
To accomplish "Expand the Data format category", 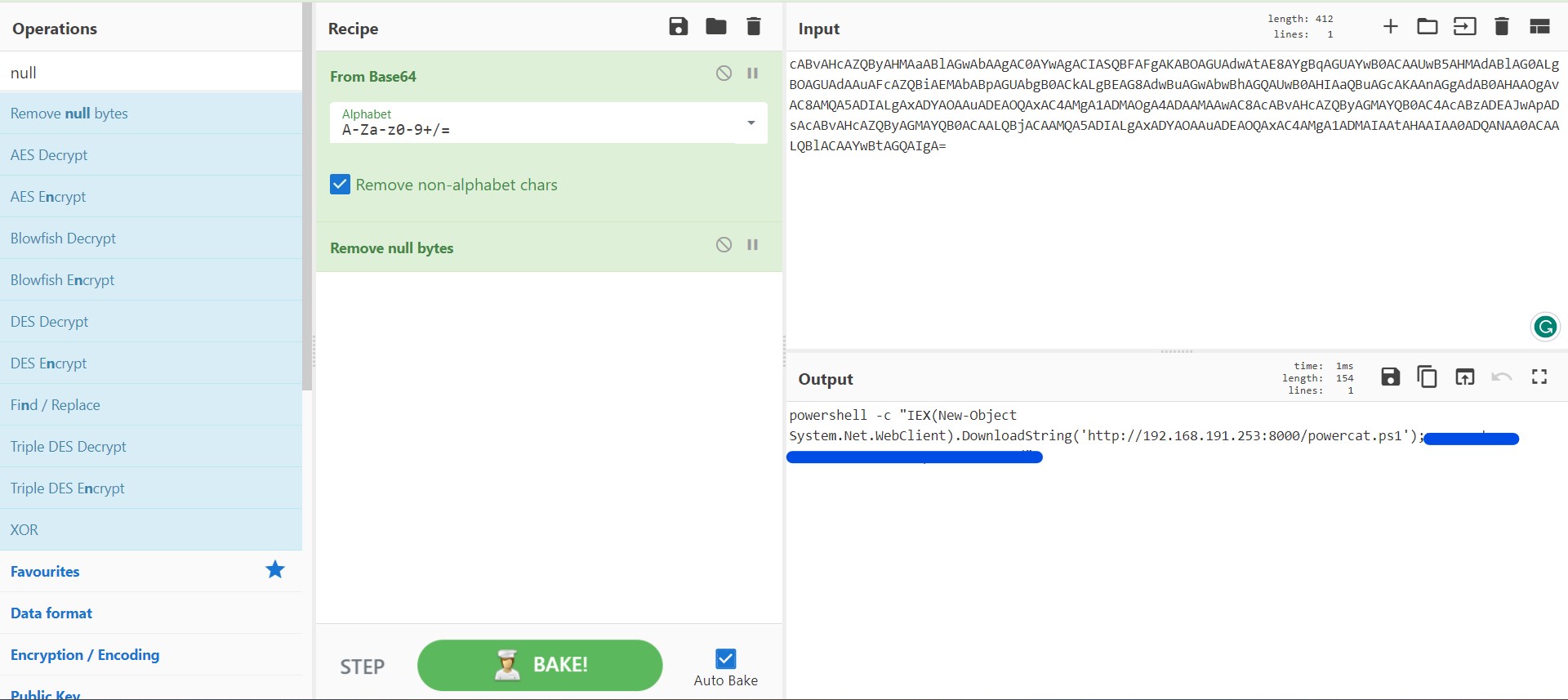I will 51,613.
